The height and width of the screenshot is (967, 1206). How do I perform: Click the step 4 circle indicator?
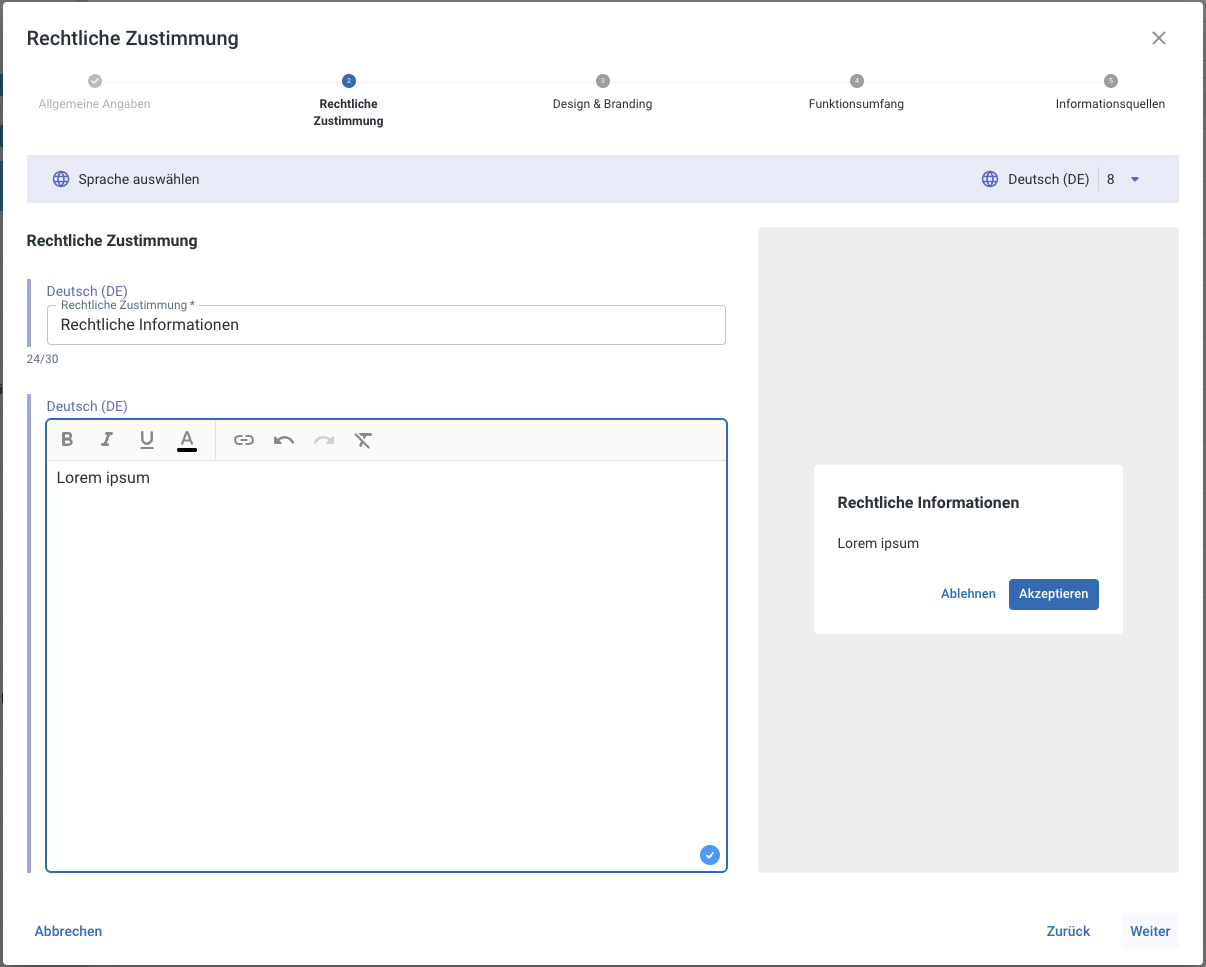(856, 81)
